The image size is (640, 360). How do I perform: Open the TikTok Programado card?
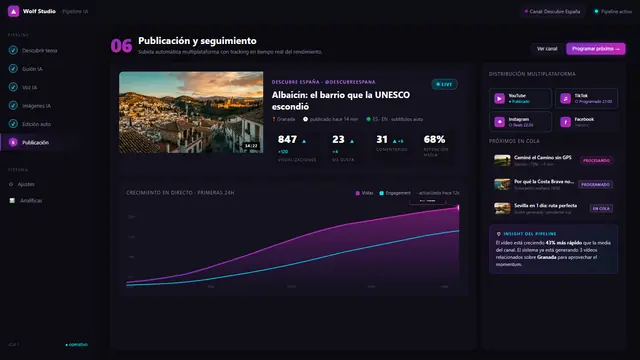pyautogui.click(x=587, y=98)
